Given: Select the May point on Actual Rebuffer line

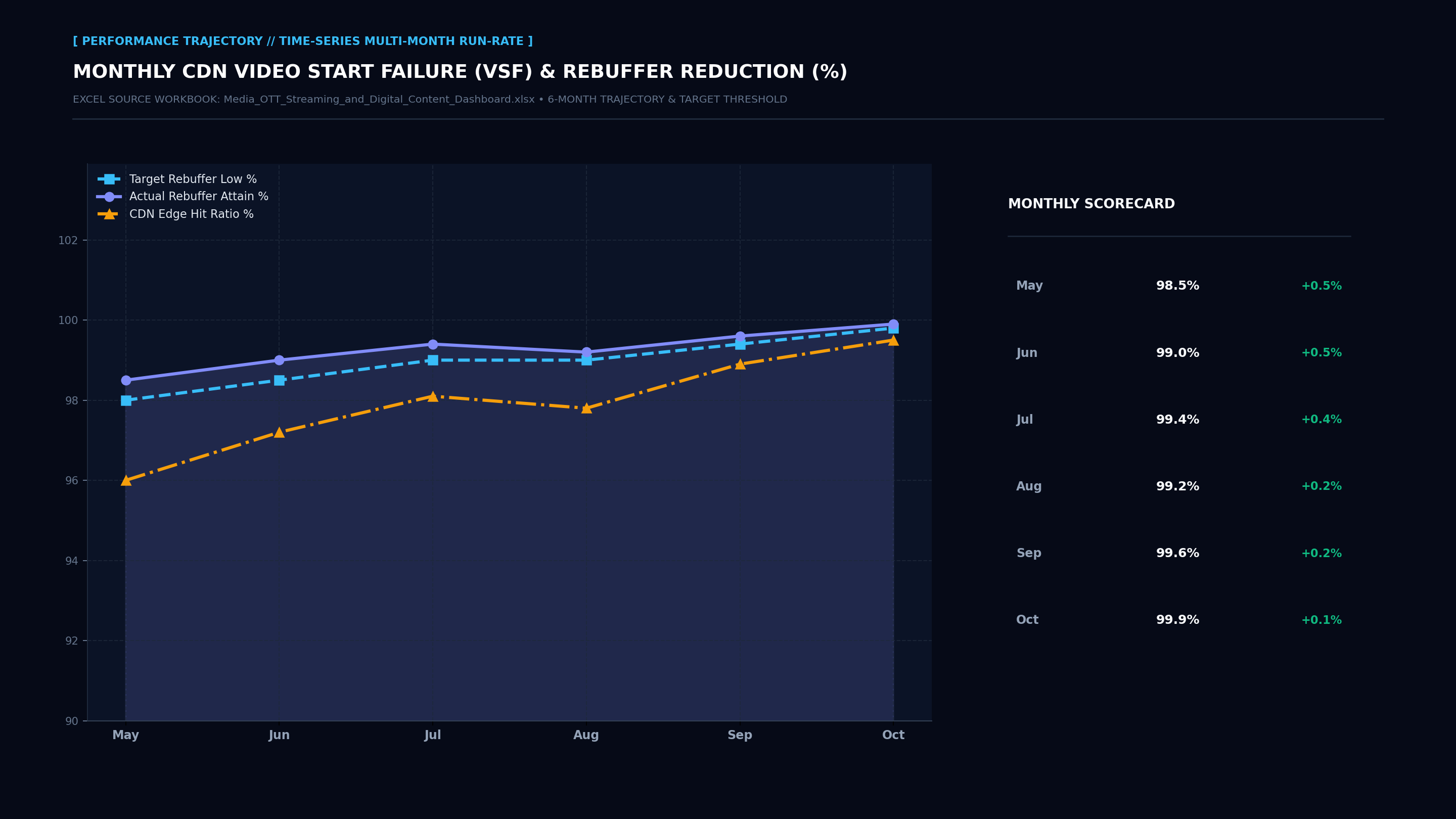Looking at the screenshot, I should [126, 380].
